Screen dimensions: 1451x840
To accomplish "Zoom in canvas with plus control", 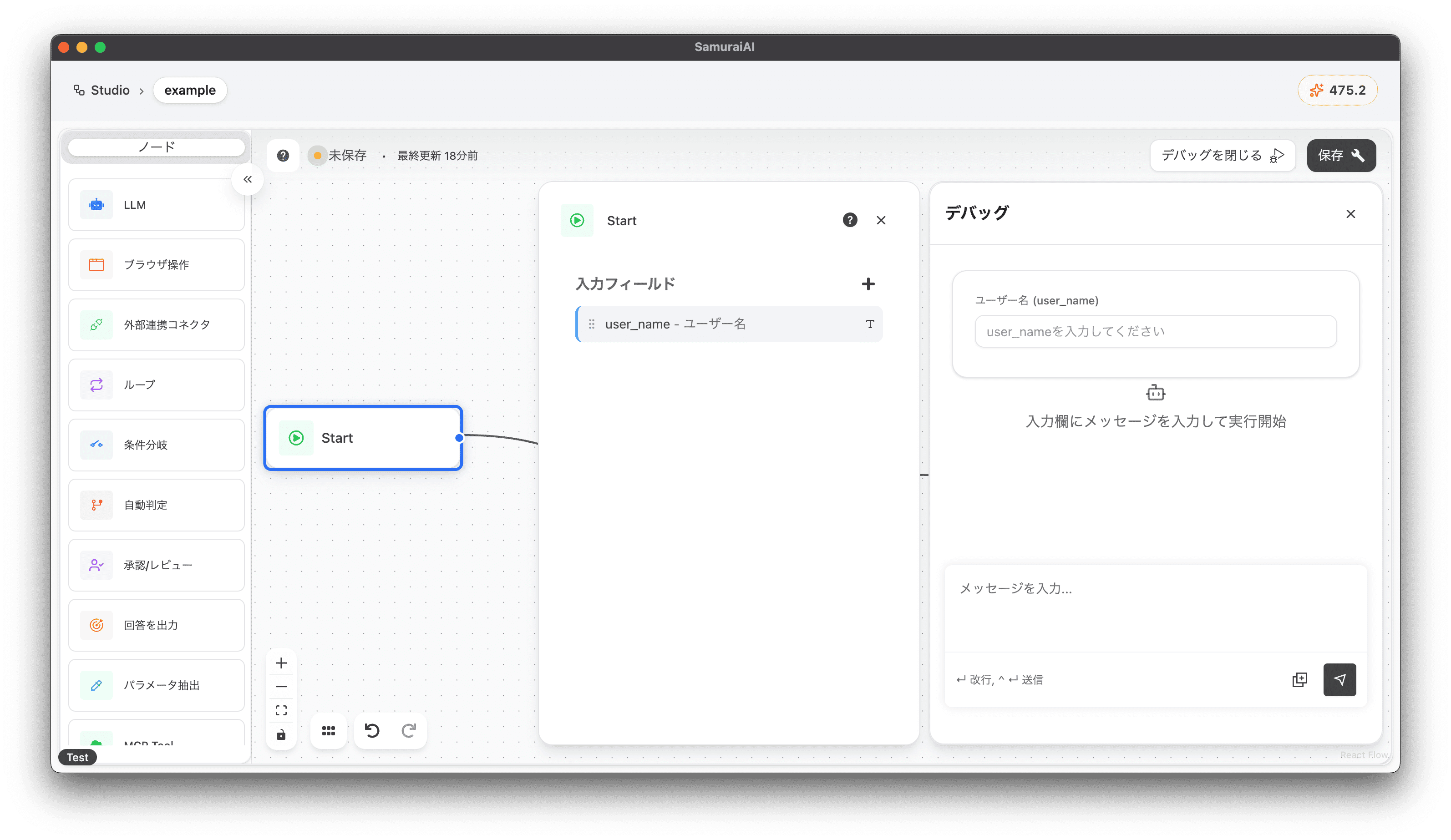I will 281,663.
